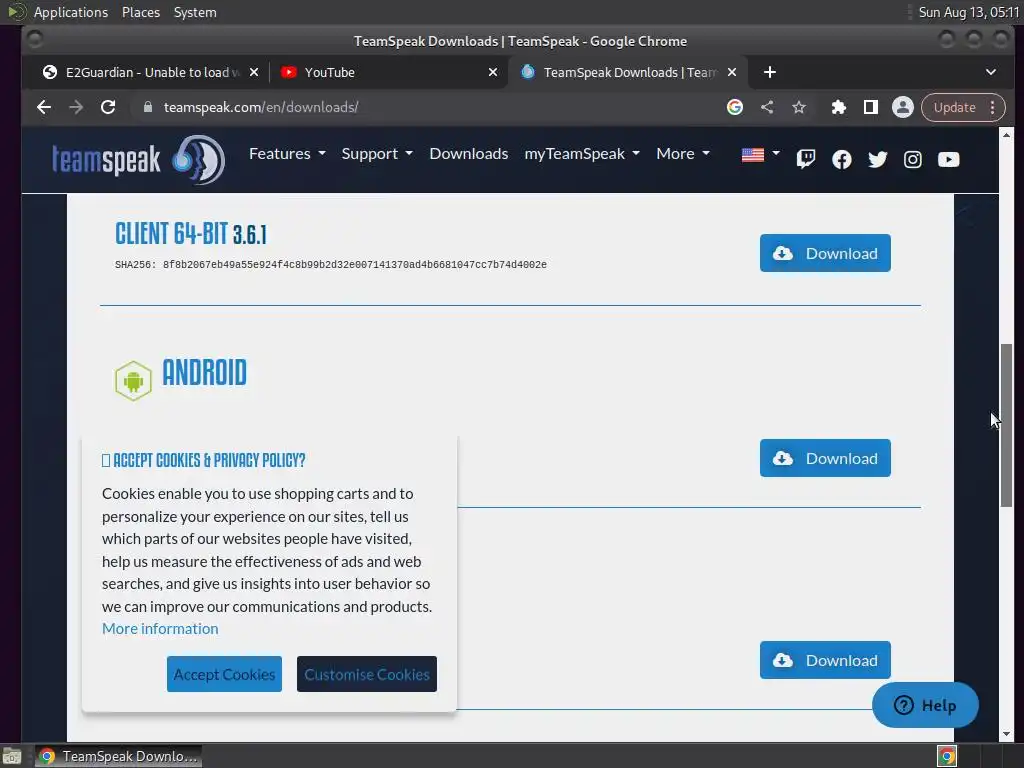
Task: Close the E2Guardian tab
Action: [x=254, y=72]
